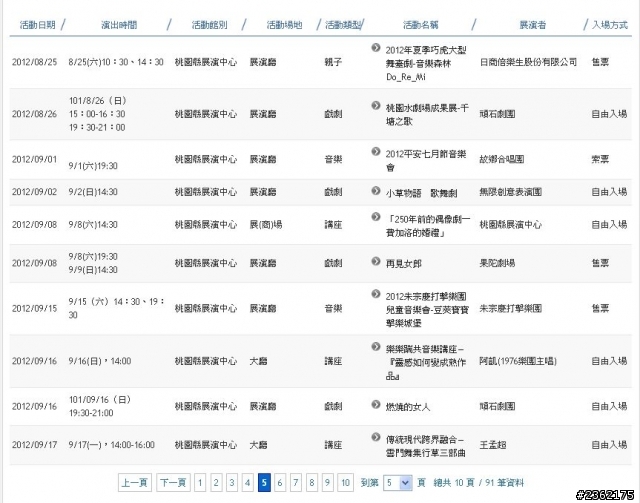
Task: Click the 展演者 column header
Action: (x=533, y=25)
